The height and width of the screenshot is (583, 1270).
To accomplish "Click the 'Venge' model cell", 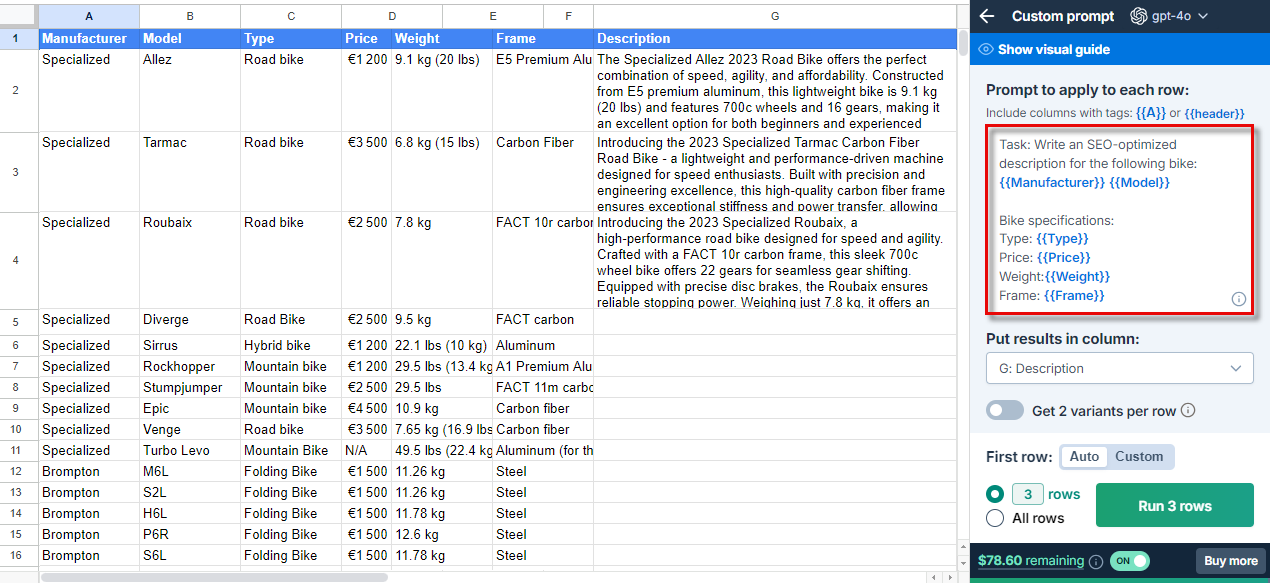I will [x=190, y=429].
